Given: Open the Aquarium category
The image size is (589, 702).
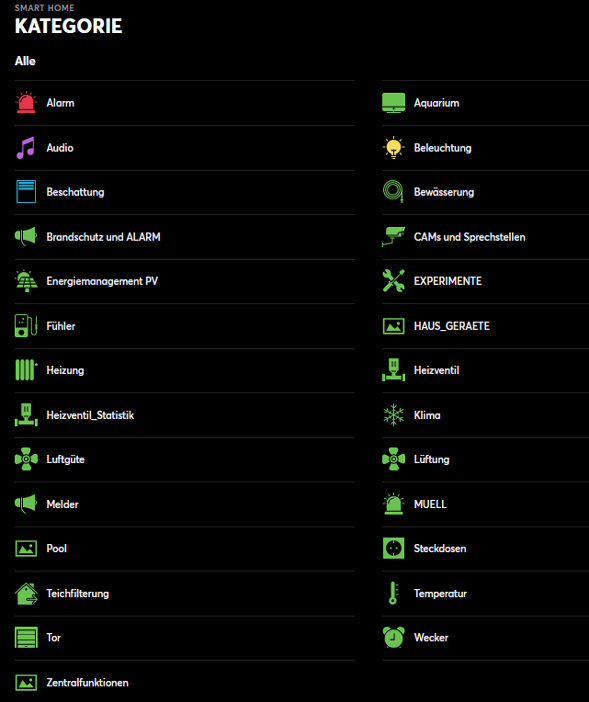Looking at the screenshot, I should click(485, 103).
